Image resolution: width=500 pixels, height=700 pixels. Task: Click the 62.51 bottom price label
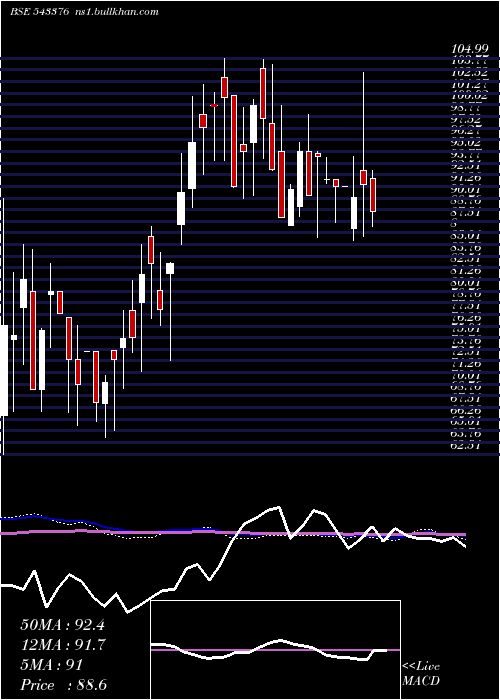[x=466, y=445]
